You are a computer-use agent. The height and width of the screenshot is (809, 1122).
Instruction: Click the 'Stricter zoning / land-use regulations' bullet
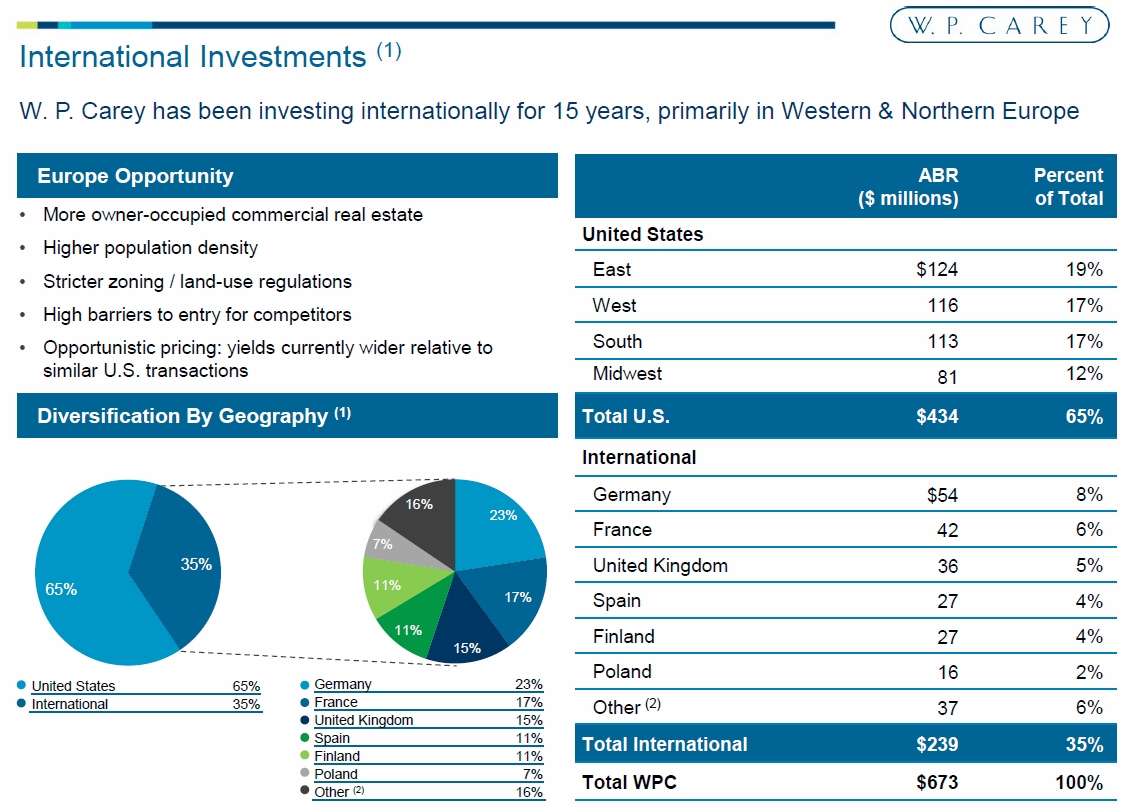tap(197, 281)
